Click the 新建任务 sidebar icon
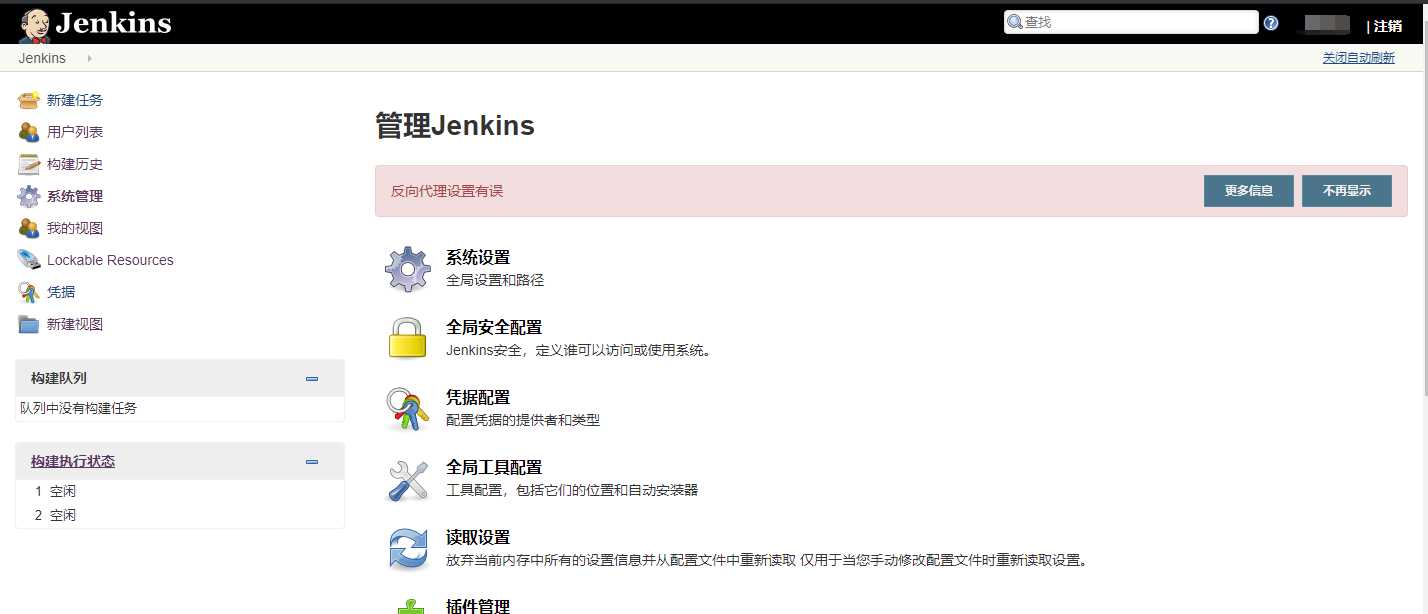This screenshot has height=614, width=1428. click(x=29, y=100)
